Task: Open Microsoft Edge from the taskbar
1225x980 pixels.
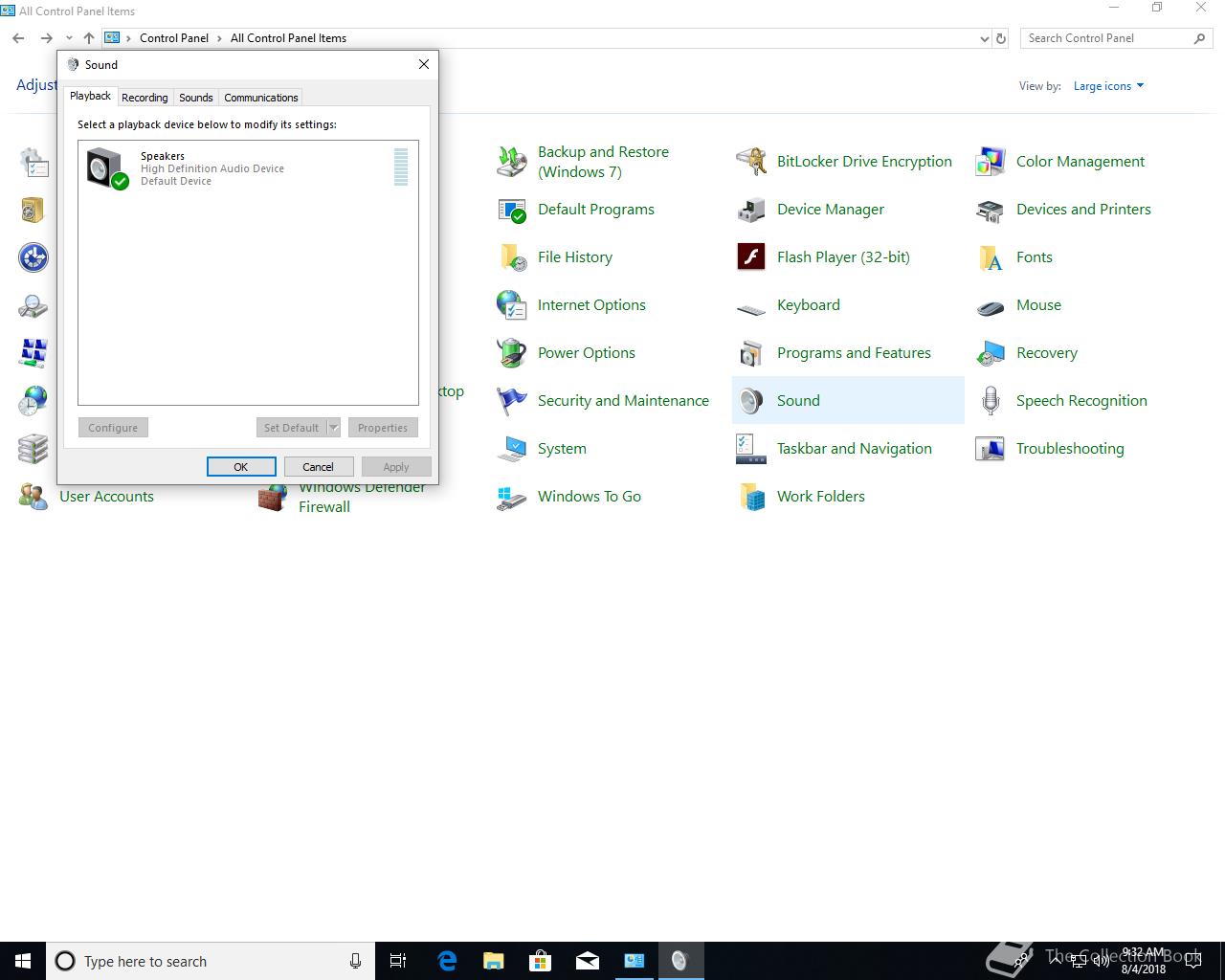Action: click(447, 961)
